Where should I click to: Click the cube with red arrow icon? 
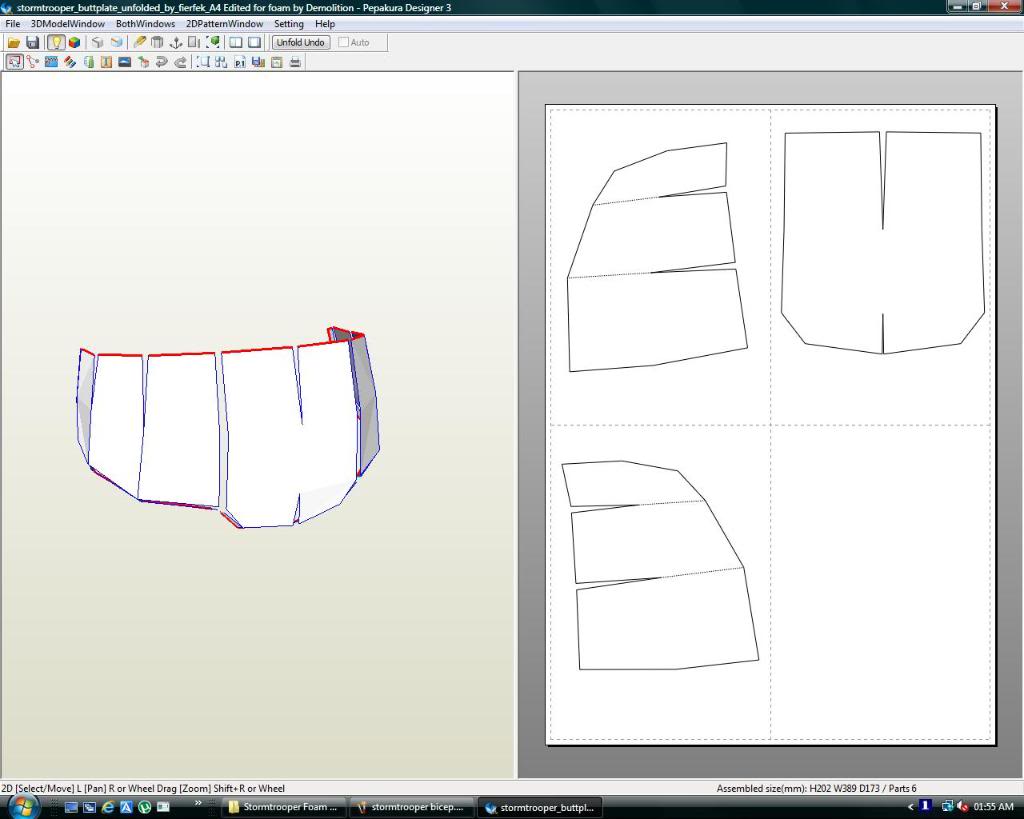pos(143,62)
